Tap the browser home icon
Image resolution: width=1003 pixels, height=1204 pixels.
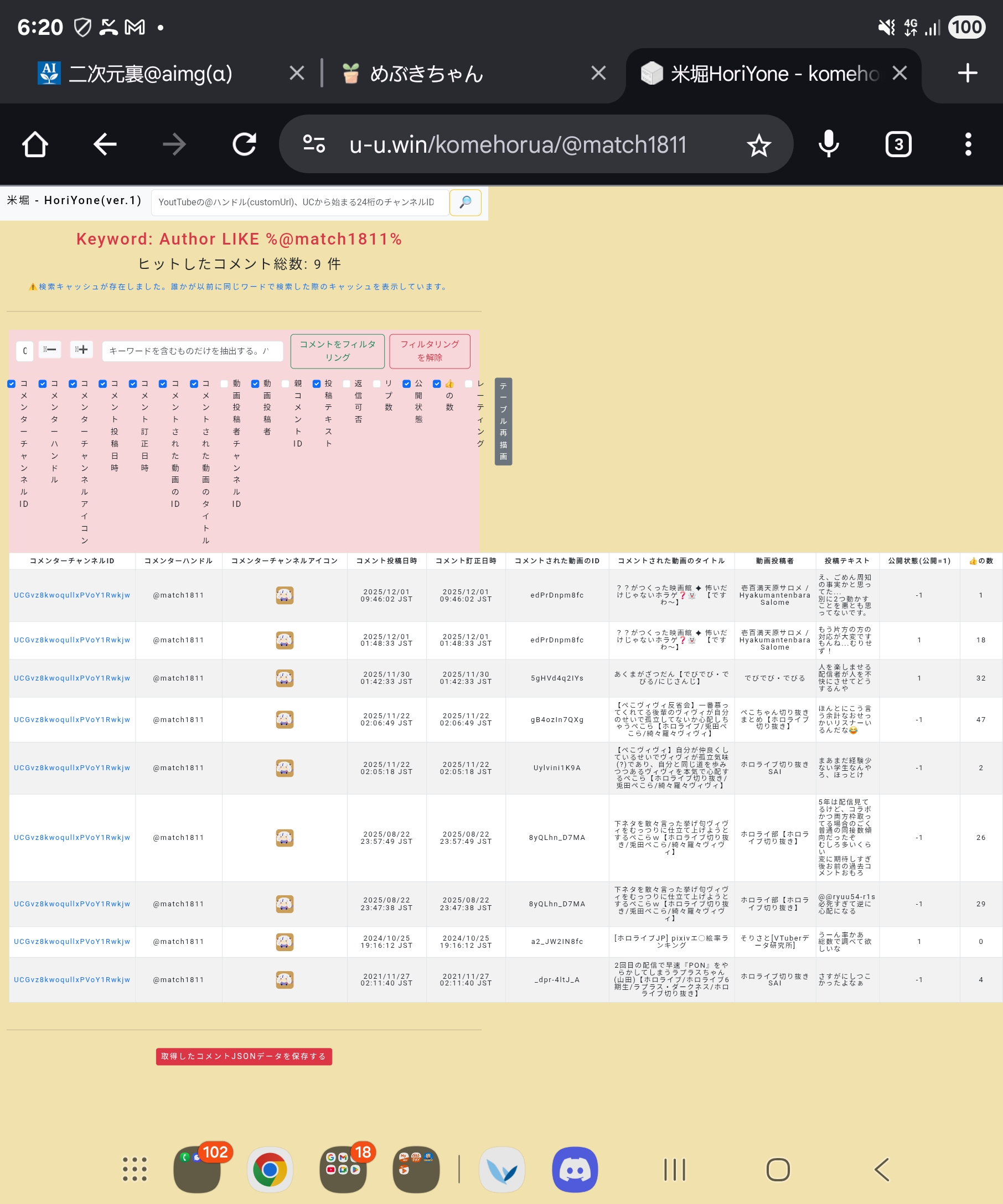(x=35, y=144)
